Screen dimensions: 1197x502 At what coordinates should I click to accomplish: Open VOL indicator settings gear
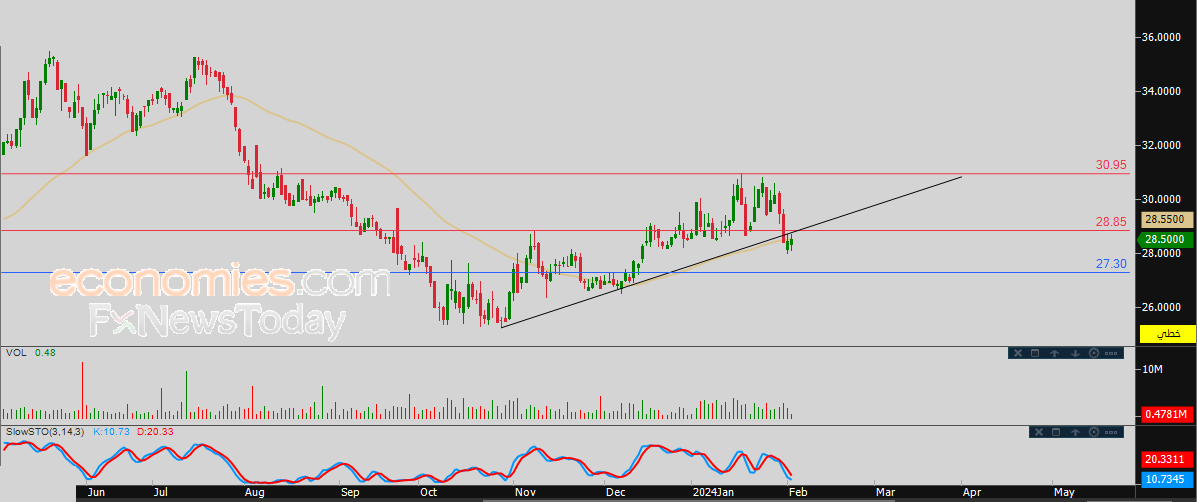(x=1094, y=353)
